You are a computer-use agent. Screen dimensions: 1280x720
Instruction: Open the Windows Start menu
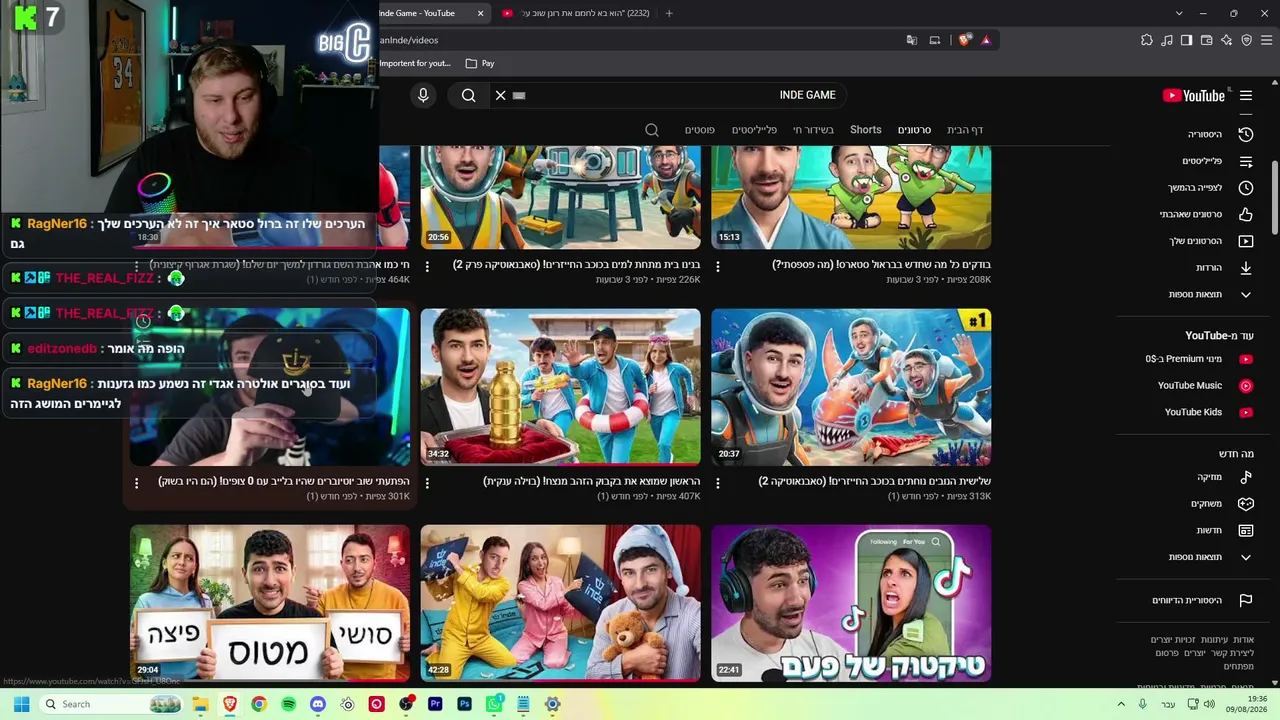[21, 704]
